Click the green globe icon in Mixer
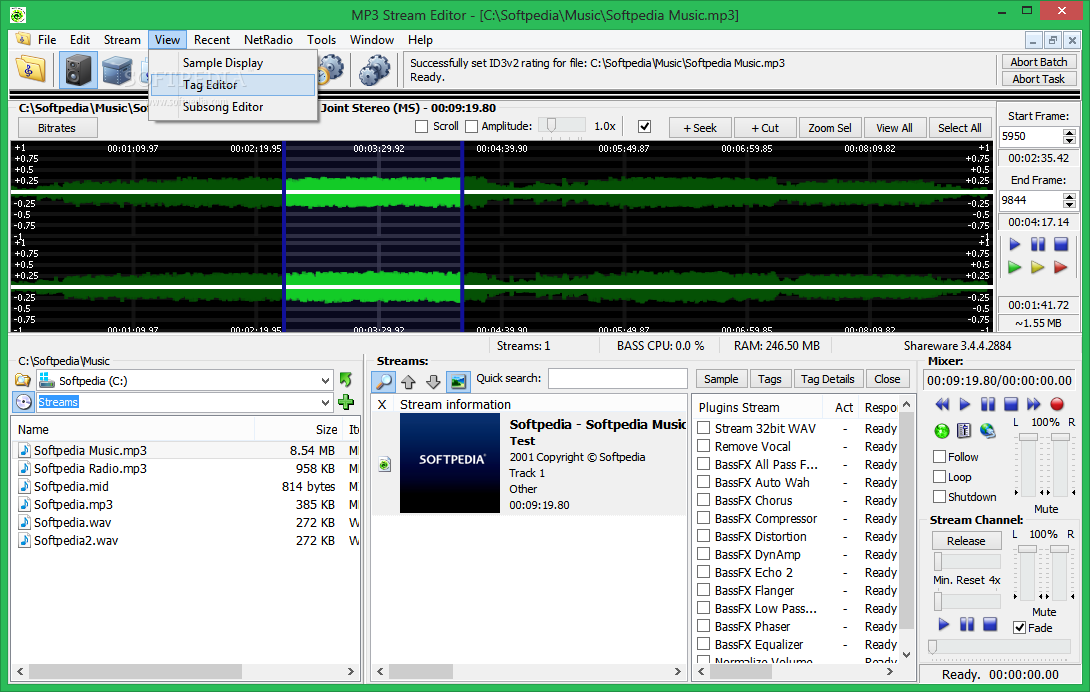The width and height of the screenshot is (1090, 692). pyautogui.click(x=942, y=431)
